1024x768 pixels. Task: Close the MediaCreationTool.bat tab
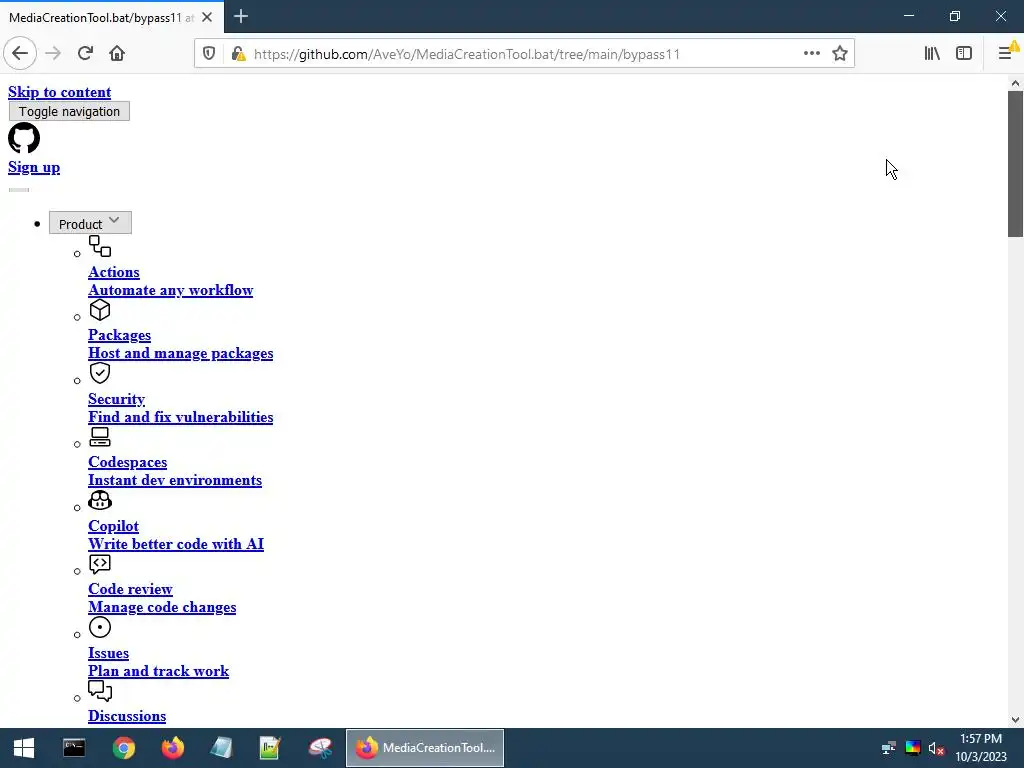207,18
